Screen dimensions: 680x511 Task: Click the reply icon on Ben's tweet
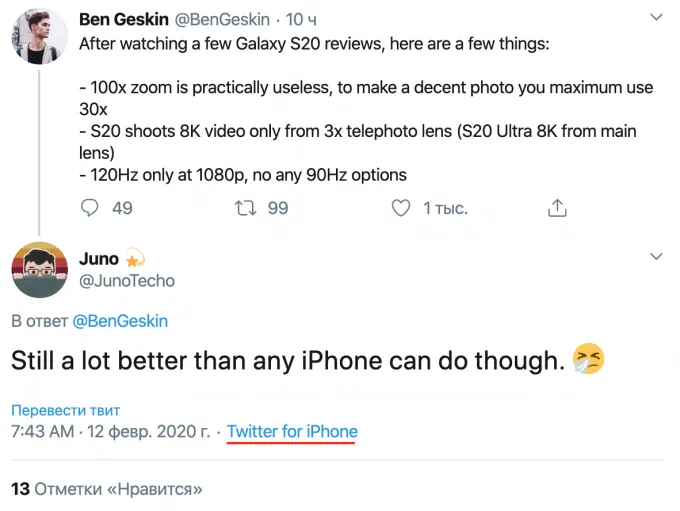(x=90, y=208)
